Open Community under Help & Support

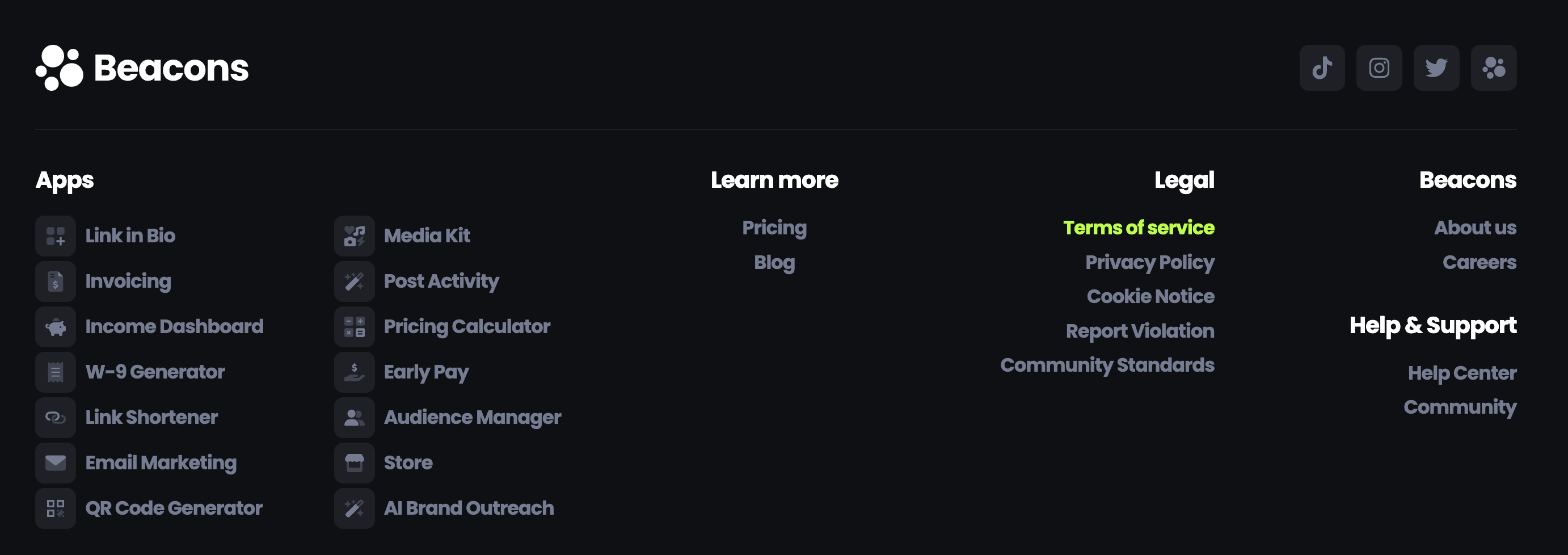click(x=1460, y=407)
